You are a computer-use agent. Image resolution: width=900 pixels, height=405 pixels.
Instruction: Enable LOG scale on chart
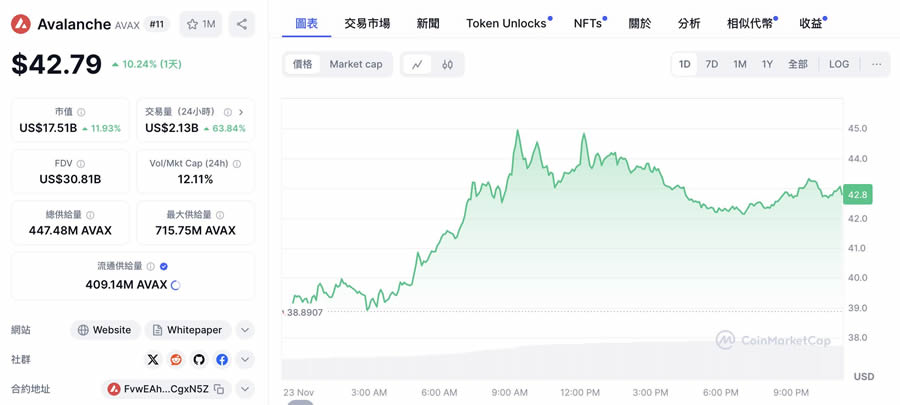click(x=839, y=64)
